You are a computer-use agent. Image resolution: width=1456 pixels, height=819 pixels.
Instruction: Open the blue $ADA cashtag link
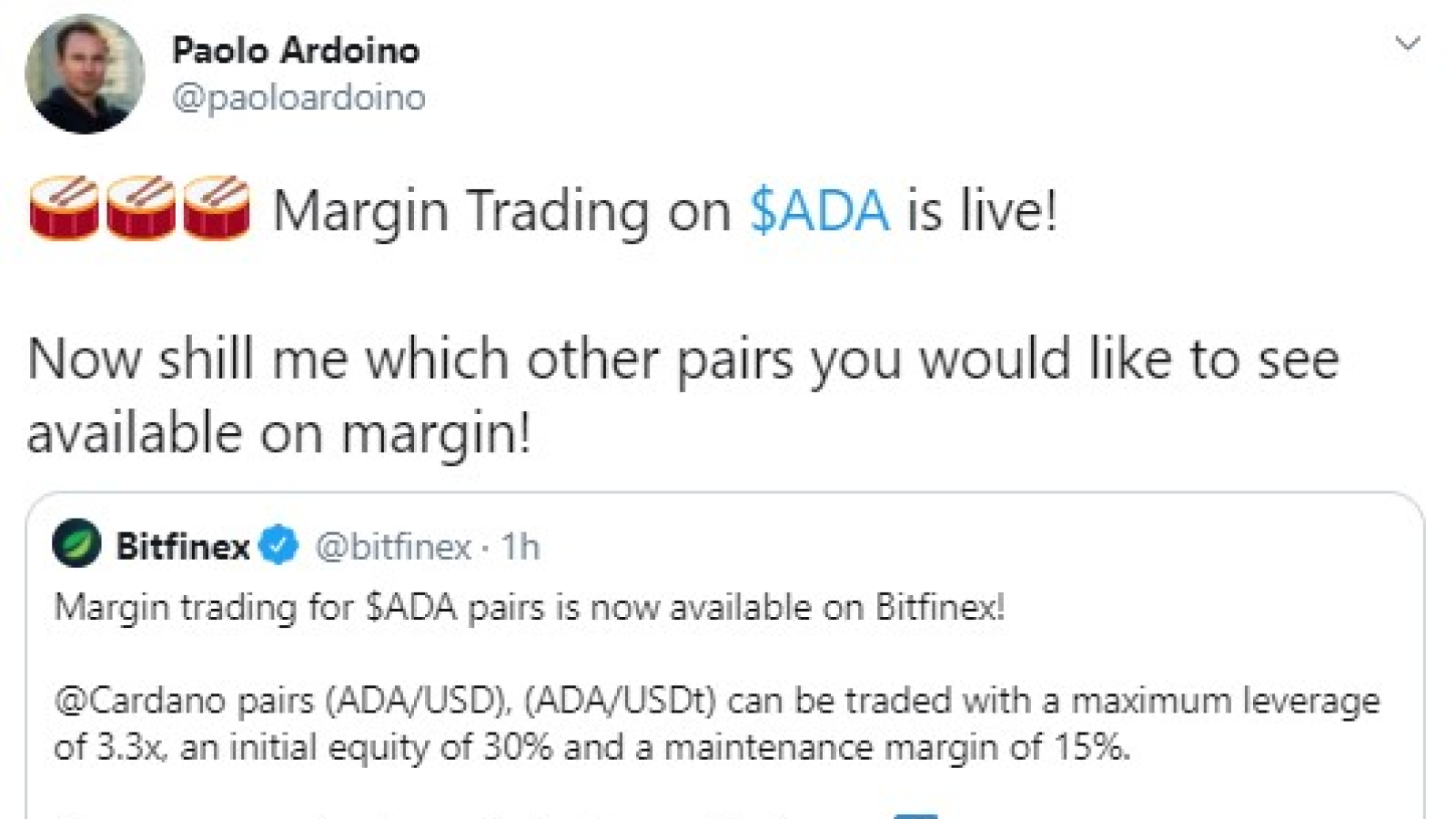click(x=819, y=211)
